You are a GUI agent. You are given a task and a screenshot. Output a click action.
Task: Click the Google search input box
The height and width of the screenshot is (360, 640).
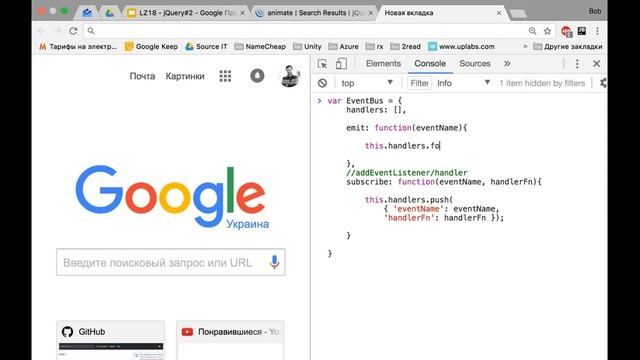pos(171,262)
